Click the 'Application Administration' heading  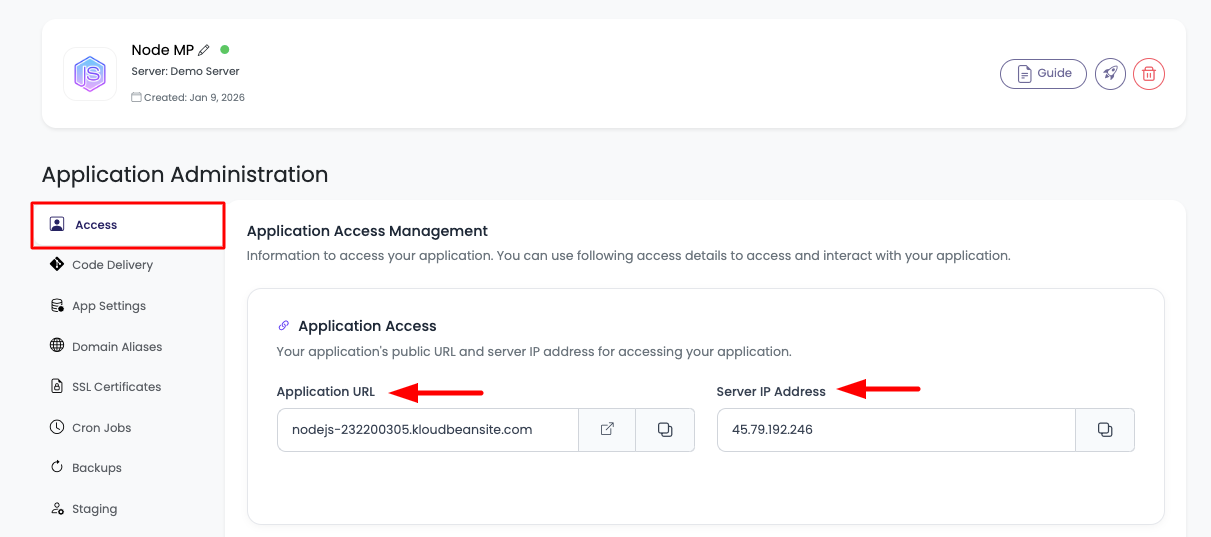click(185, 175)
